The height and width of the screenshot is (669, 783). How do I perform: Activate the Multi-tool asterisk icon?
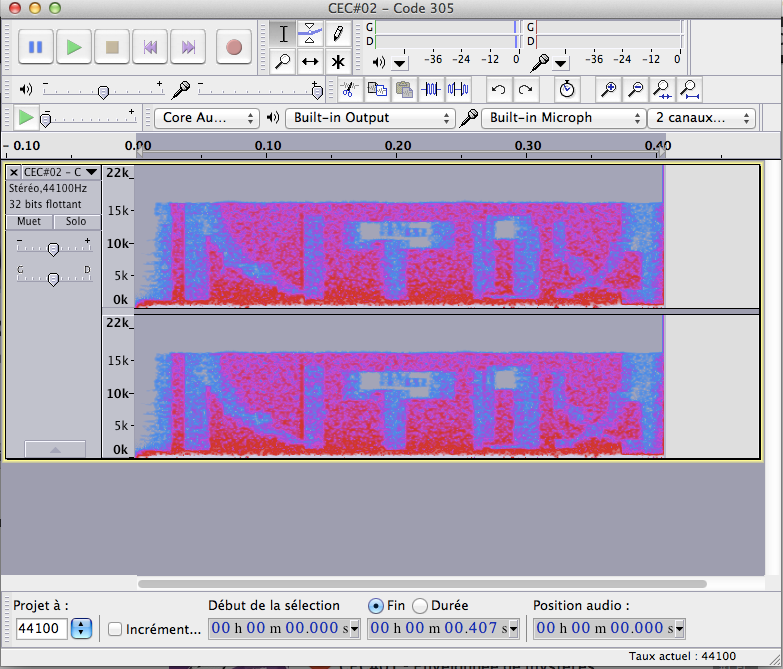click(x=338, y=61)
